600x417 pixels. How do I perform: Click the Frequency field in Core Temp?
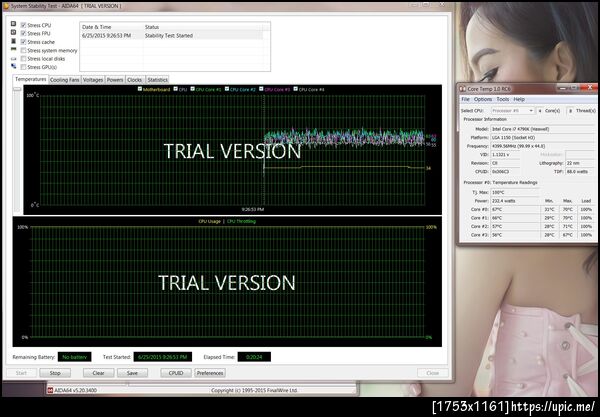tap(543, 146)
